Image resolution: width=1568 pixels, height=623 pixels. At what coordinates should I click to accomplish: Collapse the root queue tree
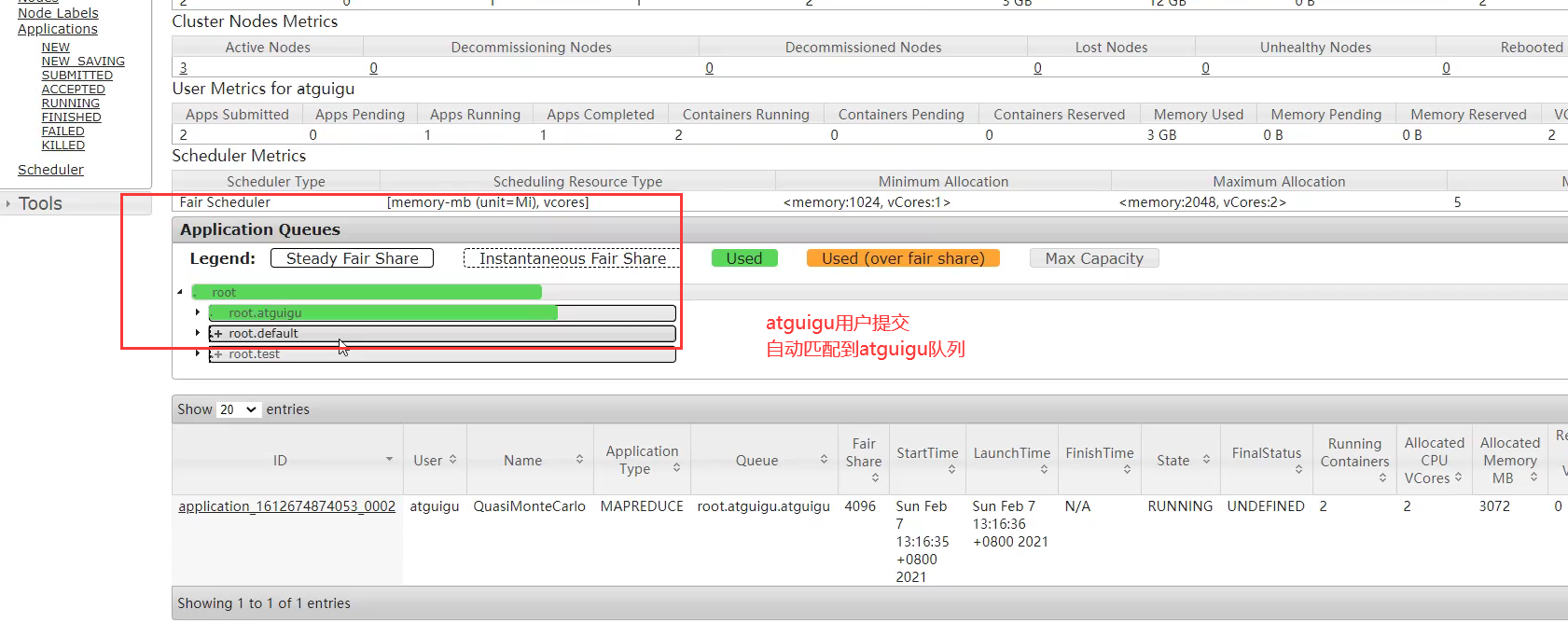(x=180, y=292)
